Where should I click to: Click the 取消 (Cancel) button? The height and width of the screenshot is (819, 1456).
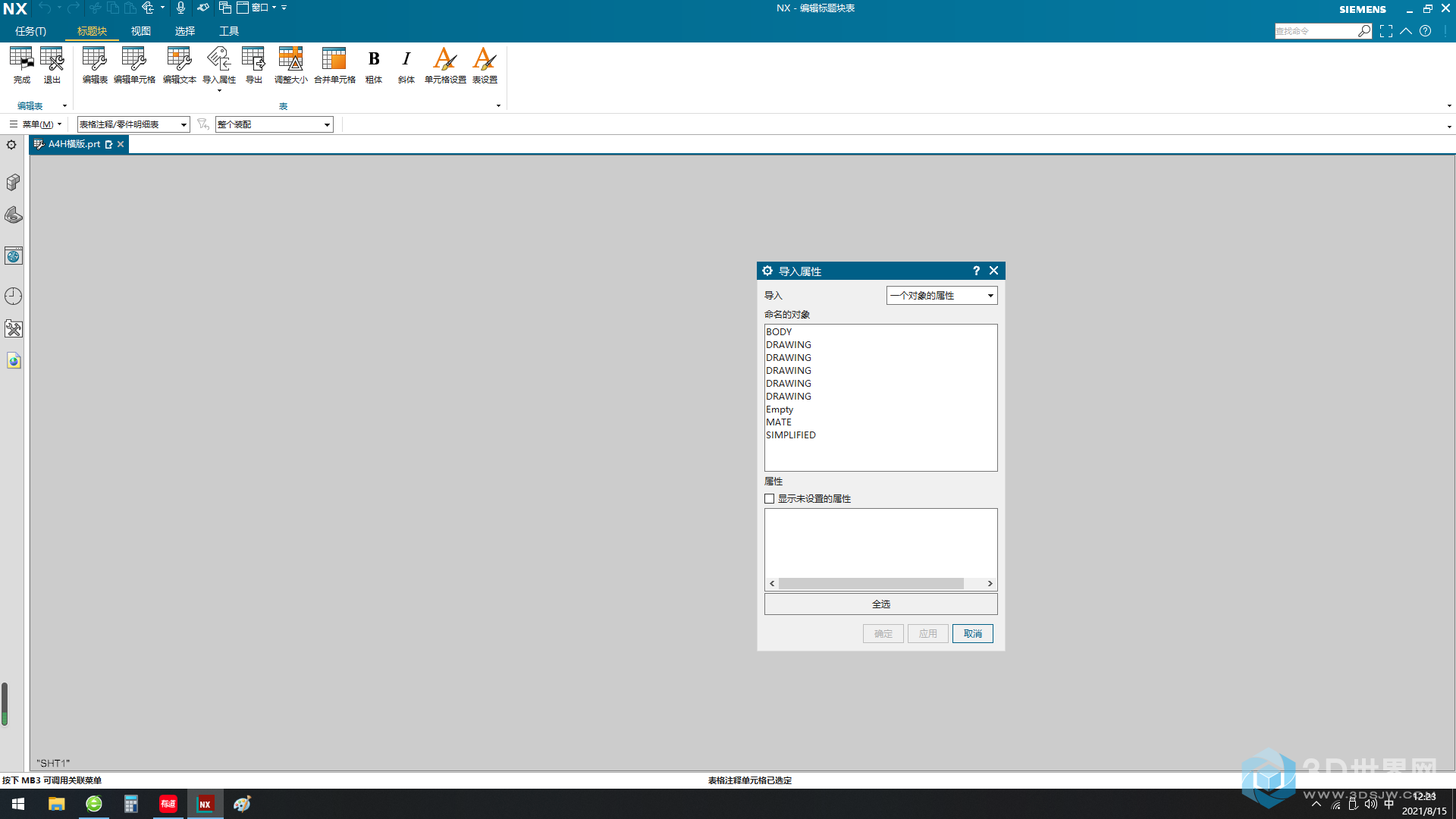[x=972, y=634]
